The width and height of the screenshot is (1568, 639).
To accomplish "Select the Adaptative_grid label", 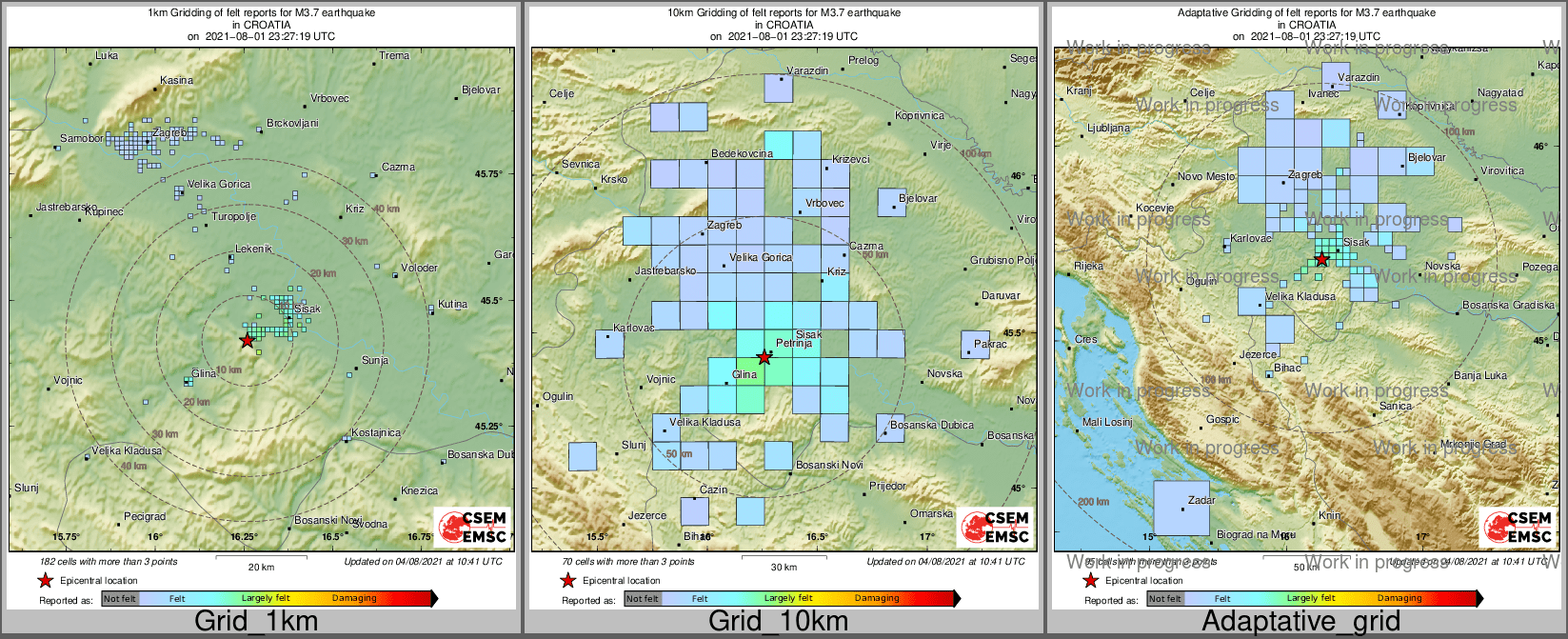I will (x=1300, y=621).
